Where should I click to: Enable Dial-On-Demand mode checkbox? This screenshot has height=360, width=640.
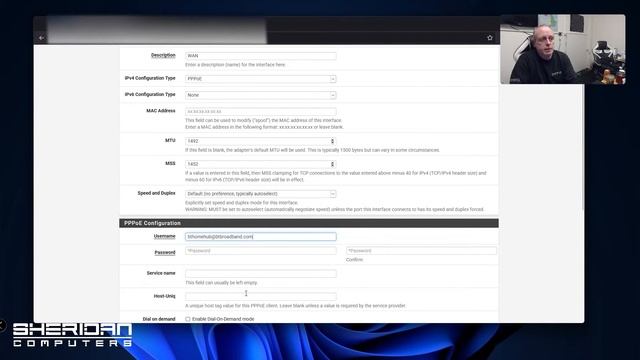pyautogui.click(x=188, y=319)
